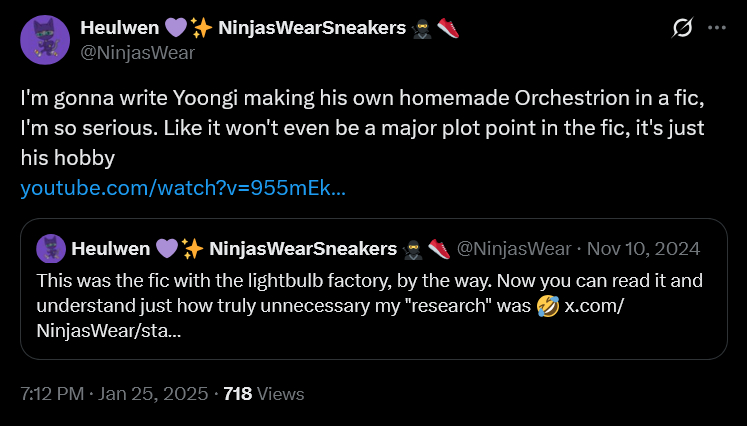Open the tweet author's profile avatar
The image size is (747, 426).
43,40
